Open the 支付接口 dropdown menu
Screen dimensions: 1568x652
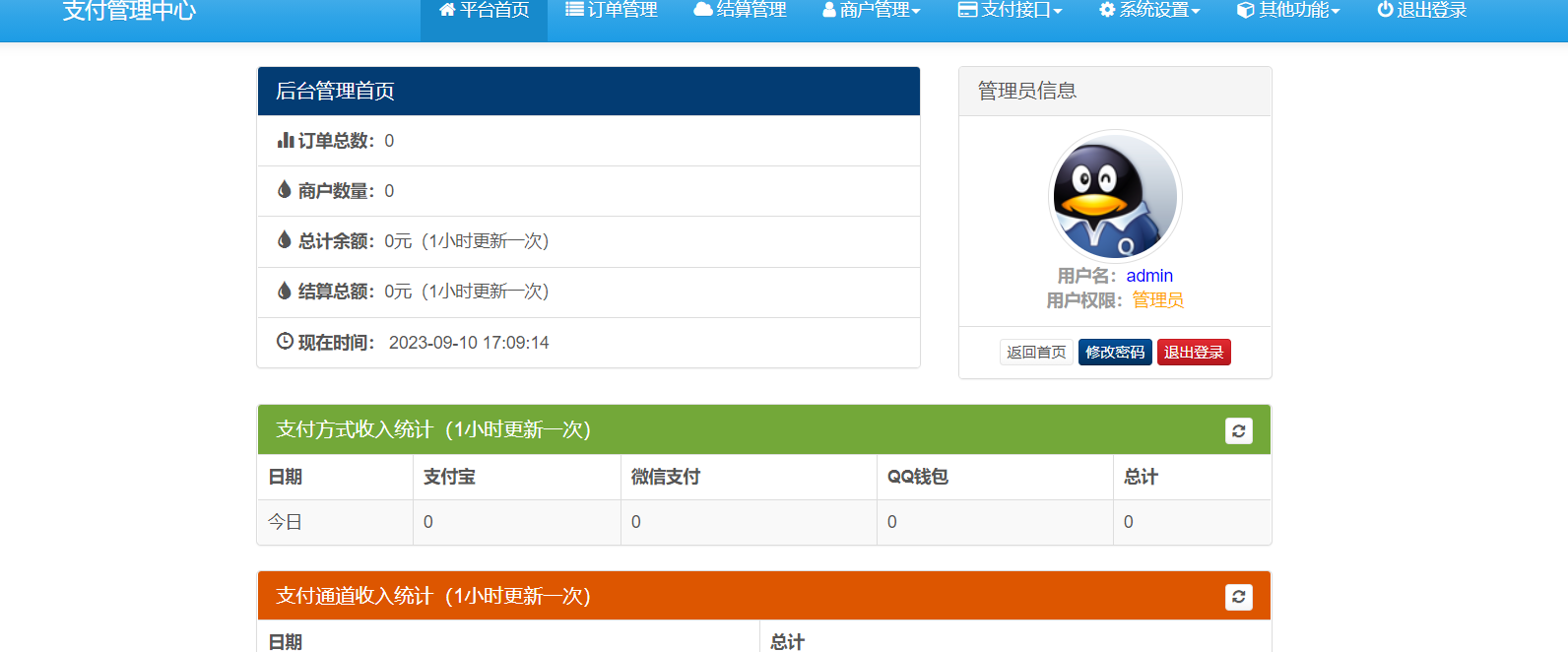click(1011, 11)
